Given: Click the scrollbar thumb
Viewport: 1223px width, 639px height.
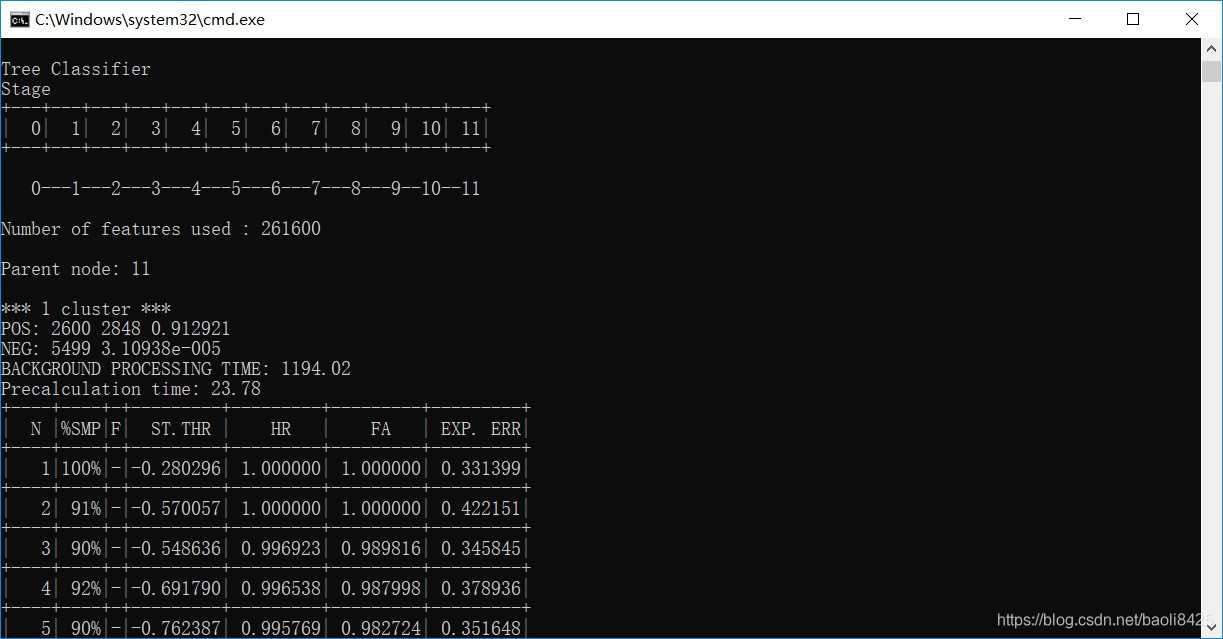Looking at the screenshot, I should pos(1212,71).
